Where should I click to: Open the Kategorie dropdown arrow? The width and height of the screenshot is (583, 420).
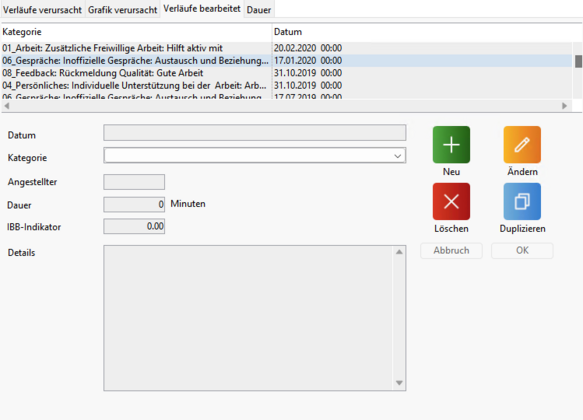[397, 156]
